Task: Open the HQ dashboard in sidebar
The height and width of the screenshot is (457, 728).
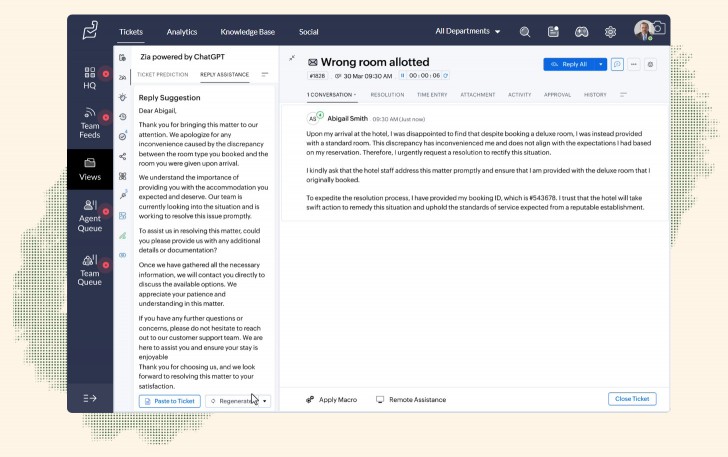Action: click(90, 78)
